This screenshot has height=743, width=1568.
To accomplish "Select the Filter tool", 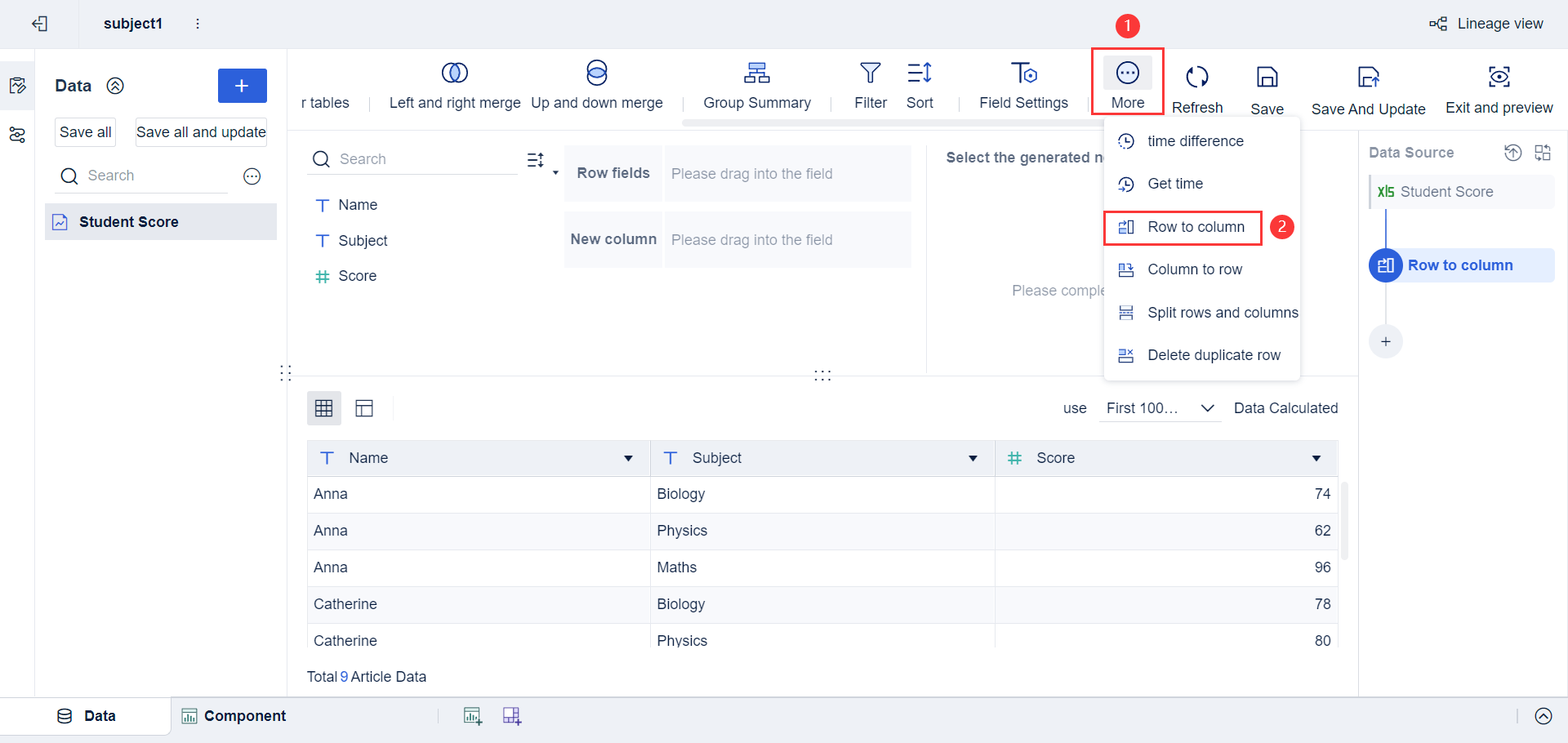I will click(871, 85).
